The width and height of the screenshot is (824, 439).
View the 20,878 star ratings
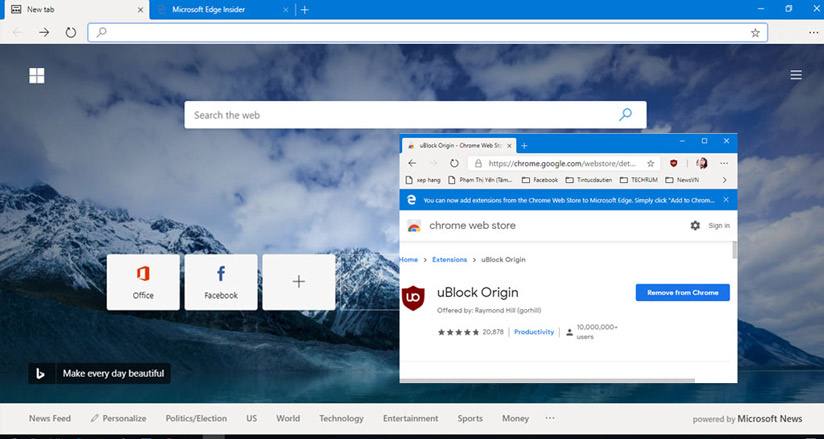470,332
